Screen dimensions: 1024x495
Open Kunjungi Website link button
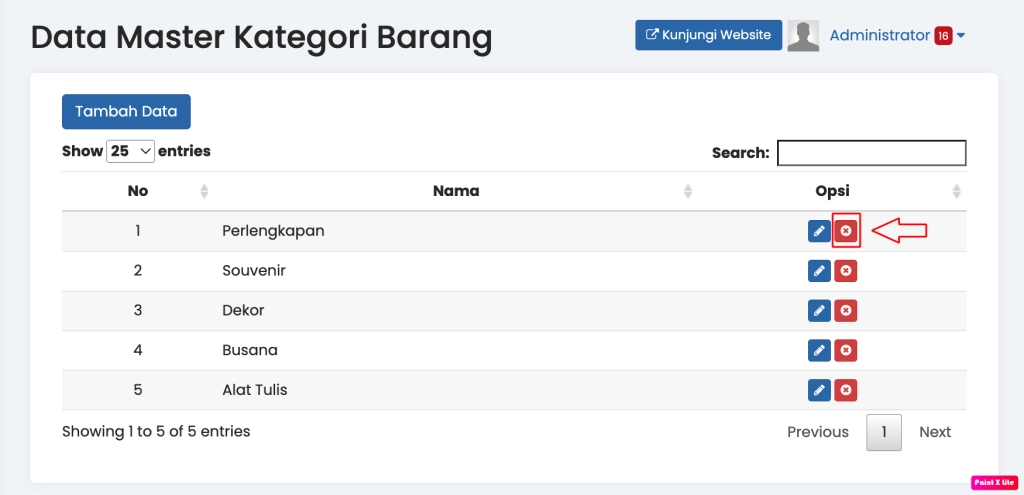coord(708,35)
